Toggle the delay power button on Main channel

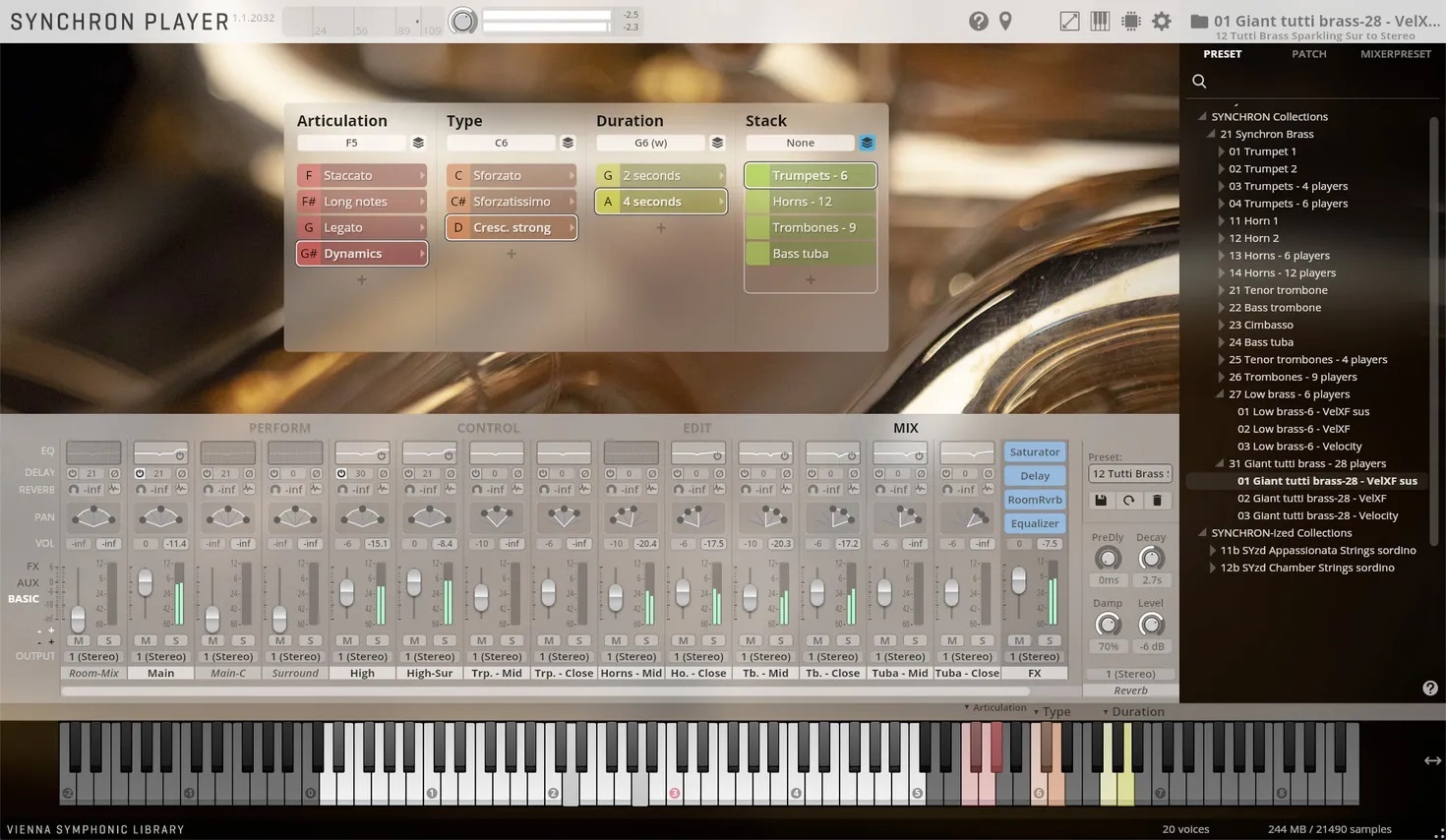coord(140,474)
